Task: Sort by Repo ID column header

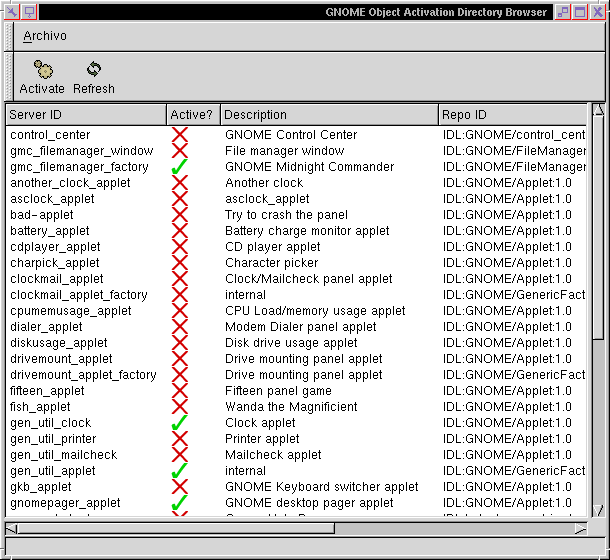Action: click(512, 115)
